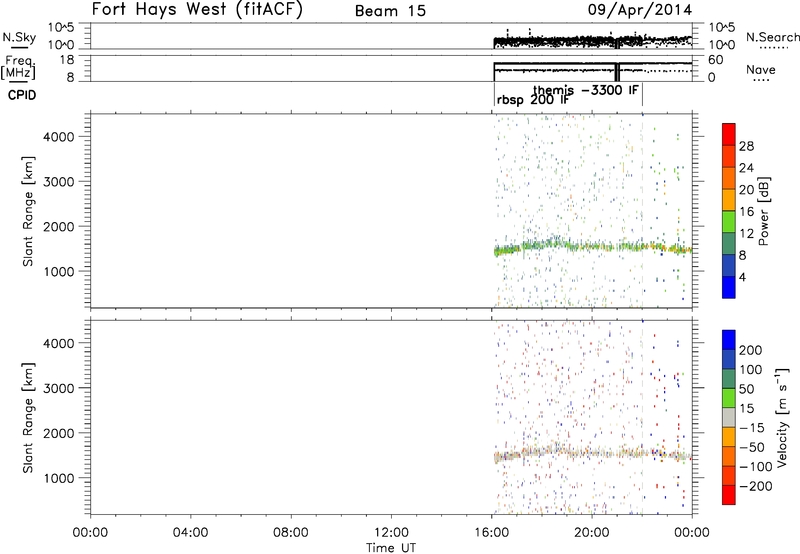Screen dimensions: 800x554
Task: Click the 'Nave' legend label
Action: point(760,69)
